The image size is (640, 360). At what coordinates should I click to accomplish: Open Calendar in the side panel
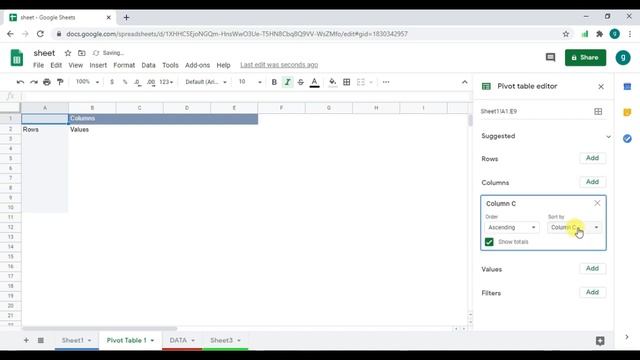[x=627, y=87]
